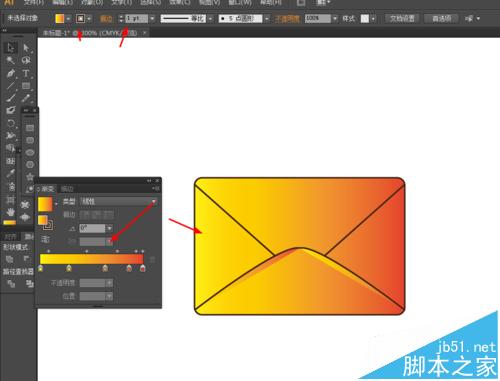Select the Symbol Sprayer tool
This screenshot has height=381, width=500.
pos(11,186)
